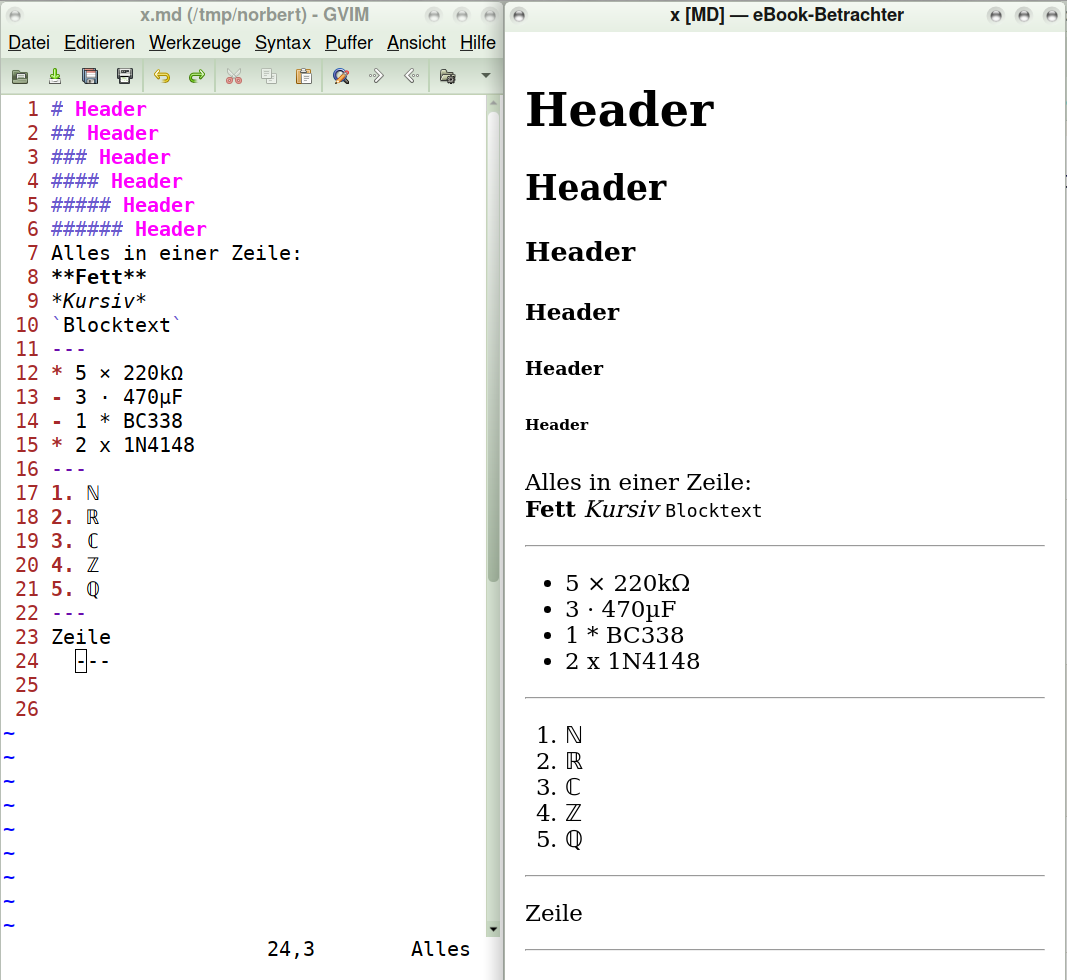The height and width of the screenshot is (980, 1067).
Task: Click the Redo arrow icon
Action: click(197, 76)
